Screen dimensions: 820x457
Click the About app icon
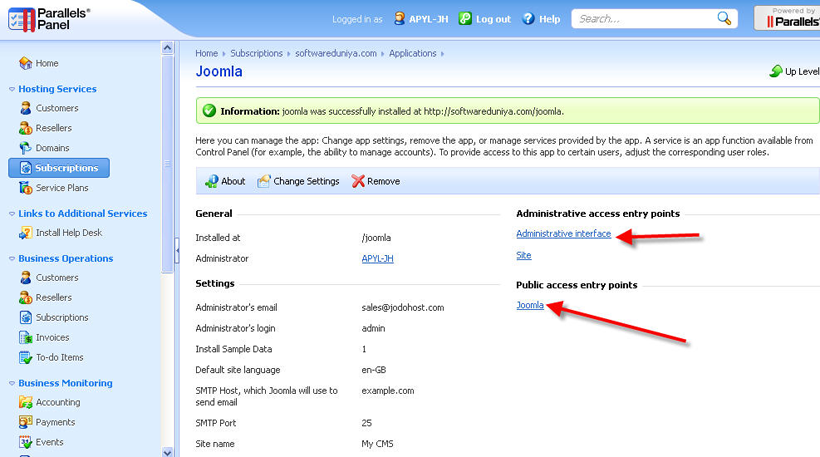coord(211,181)
